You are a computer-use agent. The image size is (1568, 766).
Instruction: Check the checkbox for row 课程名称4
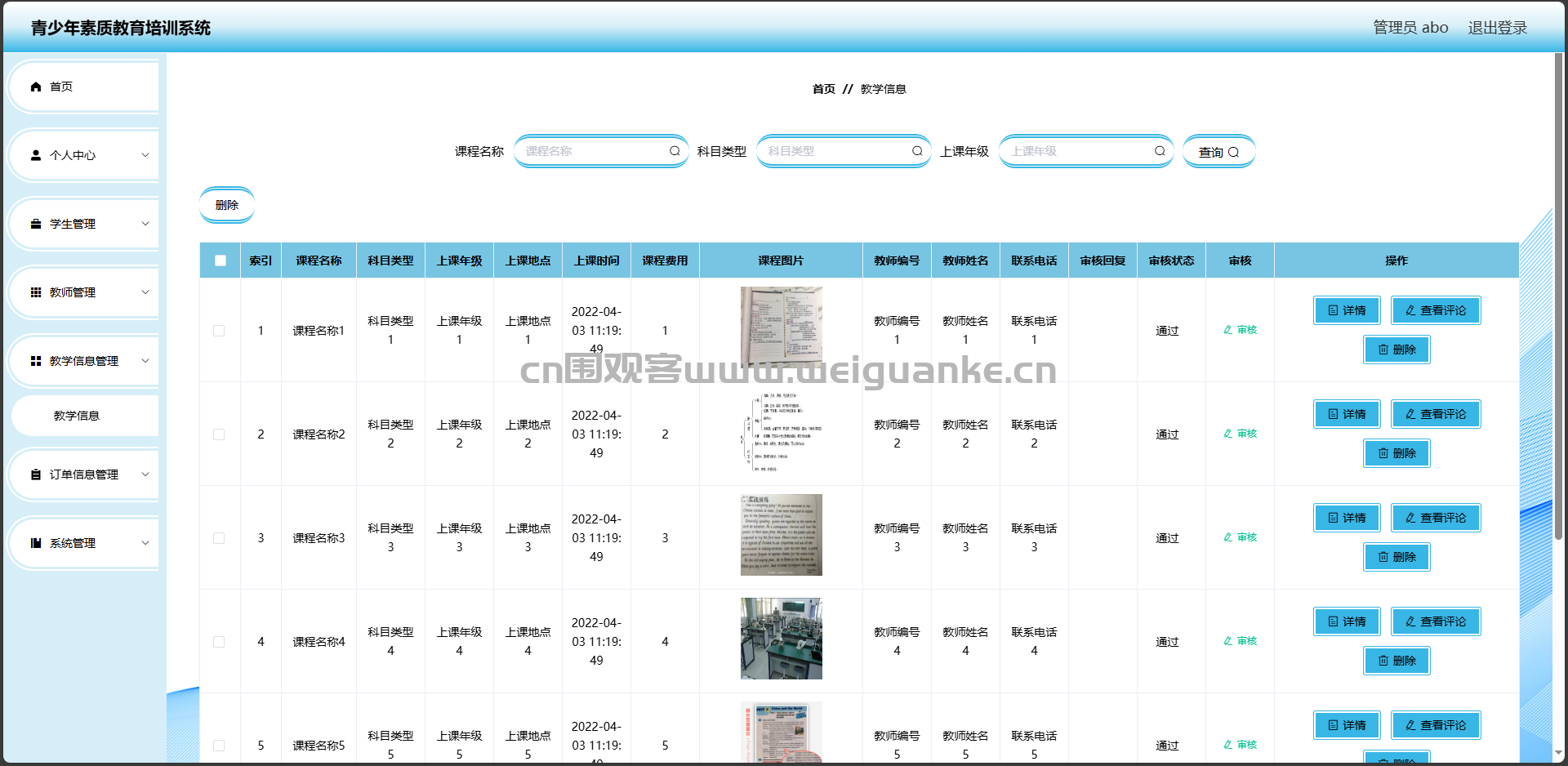pyautogui.click(x=219, y=642)
